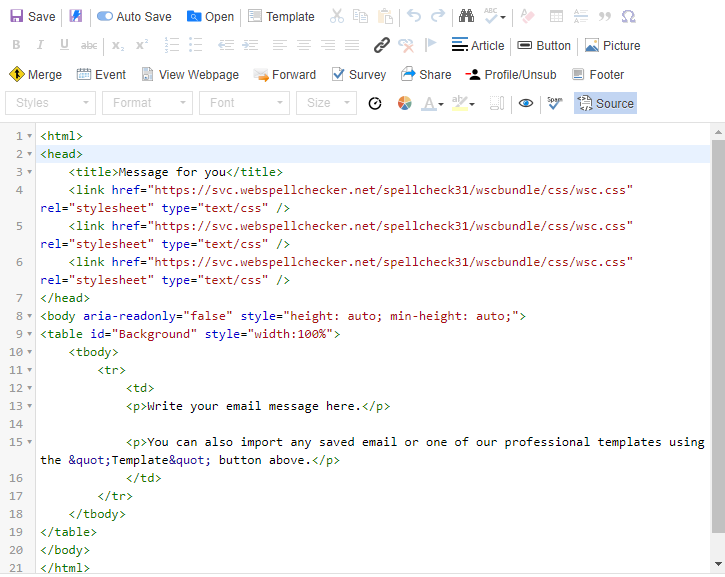Image resolution: width=725 pixels, height=577 pixels.
Task: Center align text
Action: [304, 45]
